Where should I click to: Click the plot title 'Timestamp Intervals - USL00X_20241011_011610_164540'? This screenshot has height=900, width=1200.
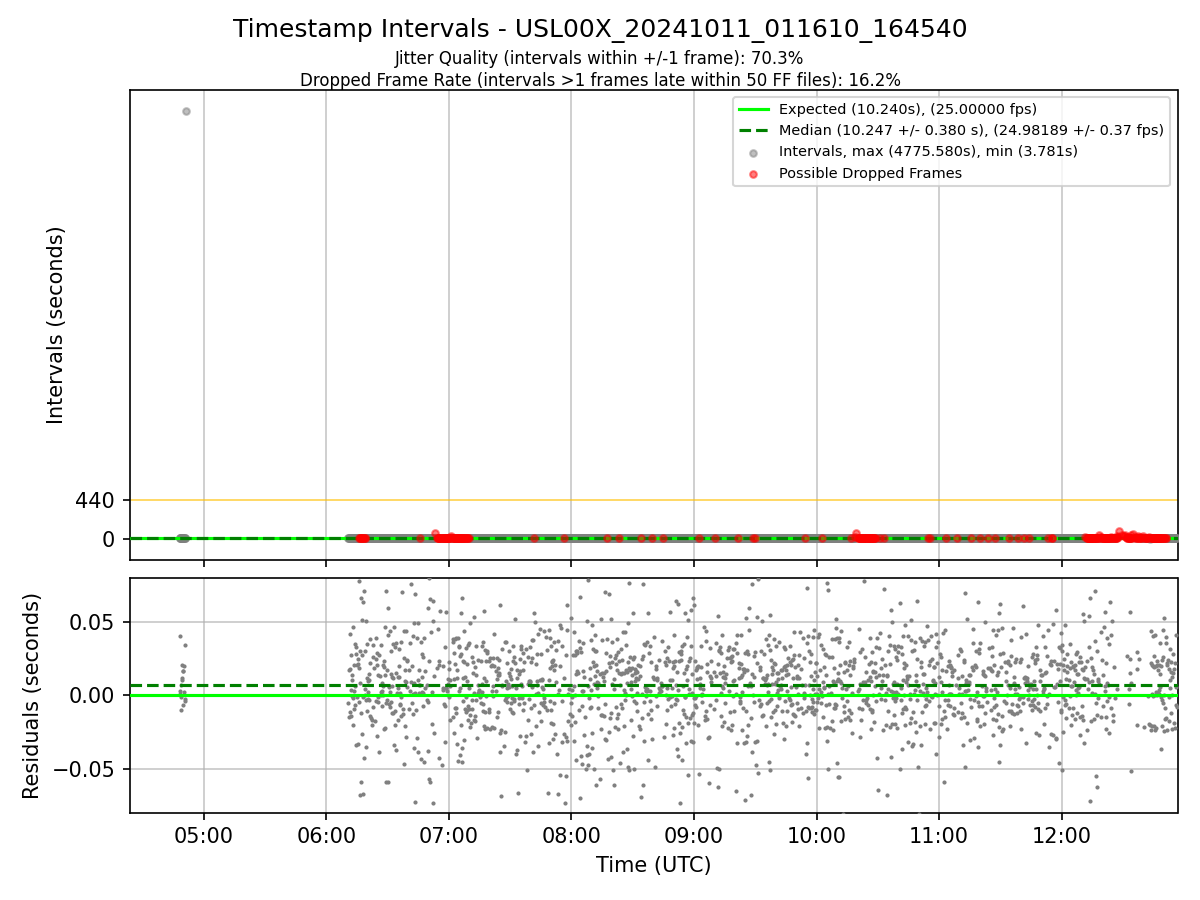pyautogui.click(x=600, y=29)
